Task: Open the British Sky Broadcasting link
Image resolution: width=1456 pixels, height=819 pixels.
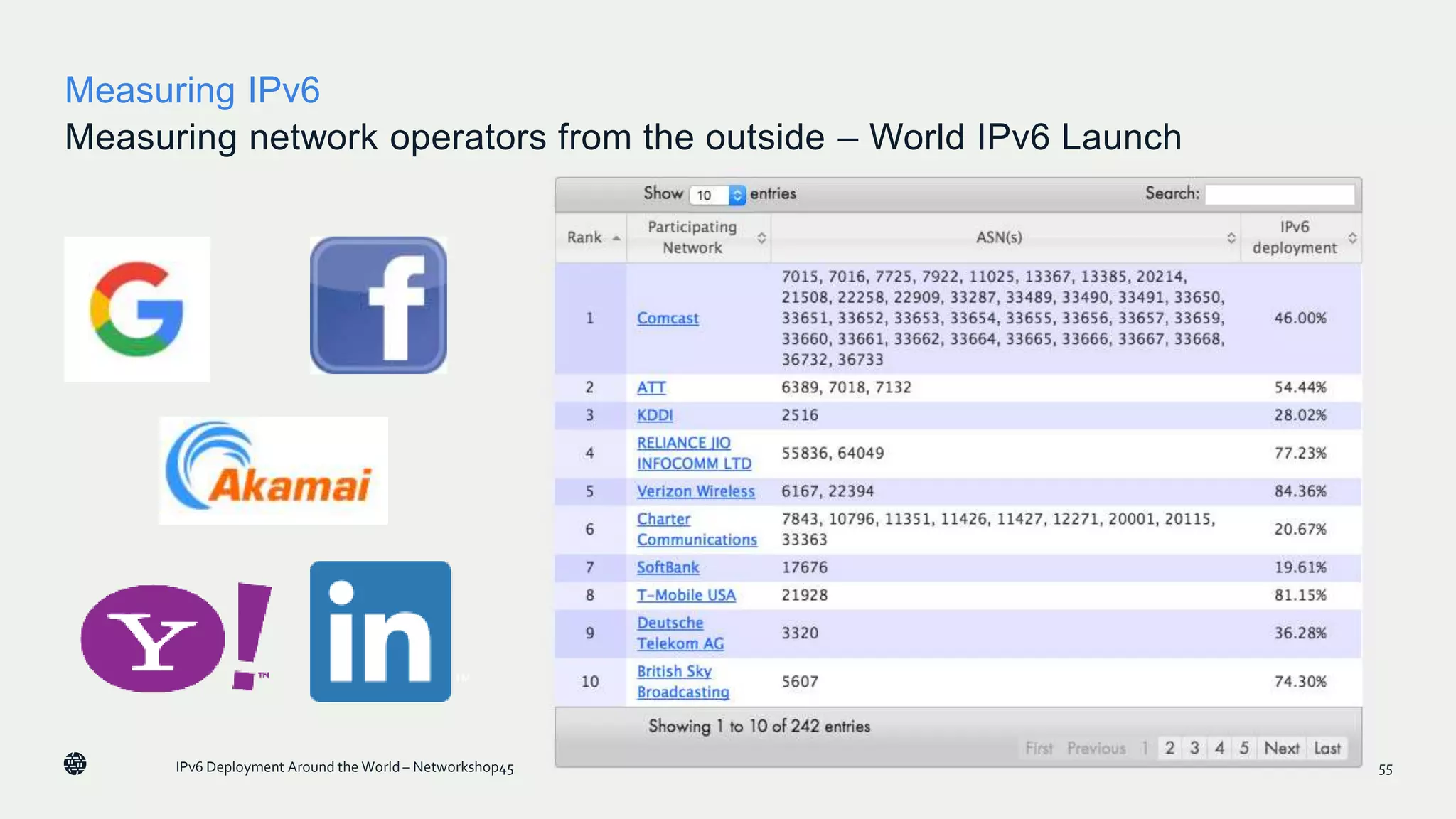Action: [683, 682]
